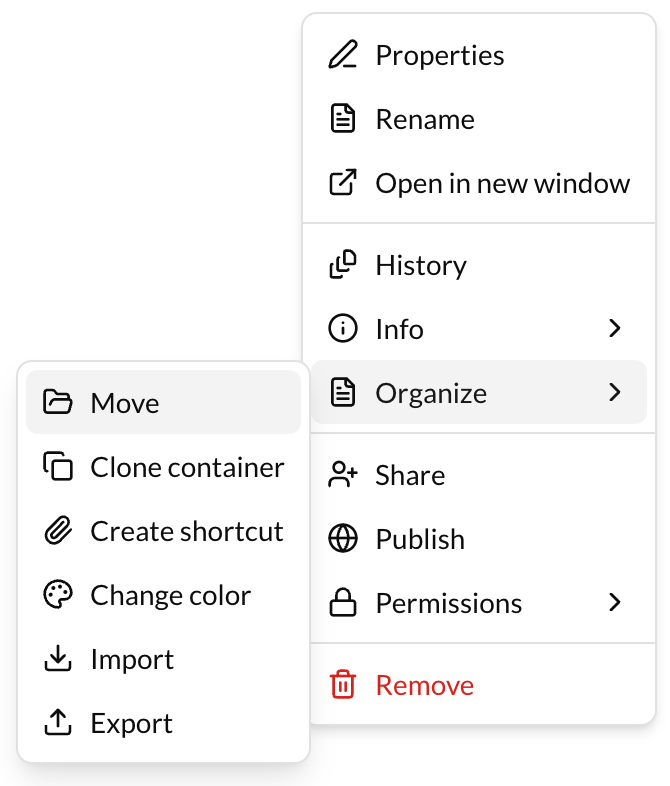Open Properties from the context menu

pyautogui.click(x=479, y=55)
